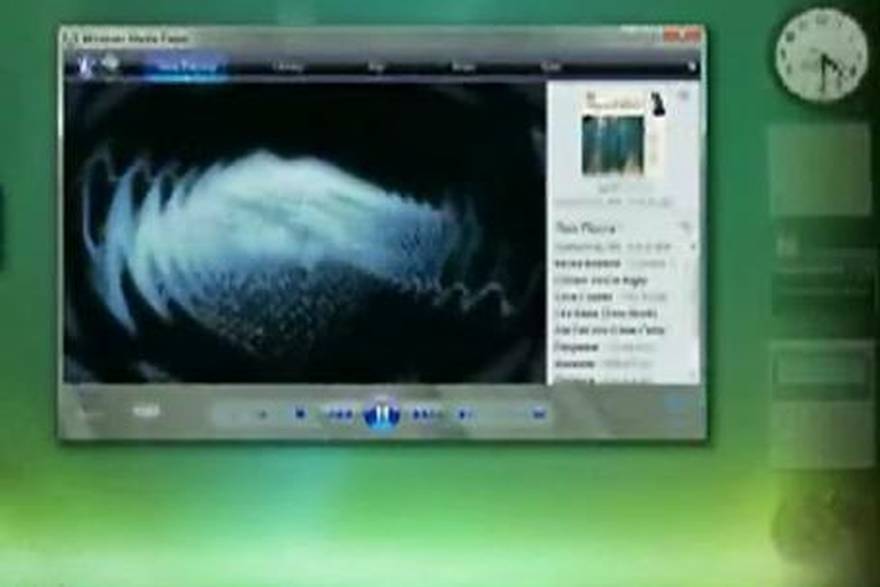Toggle shuffle mode on
This screenshot has width=880, height=587.
(x=233, y=413)
